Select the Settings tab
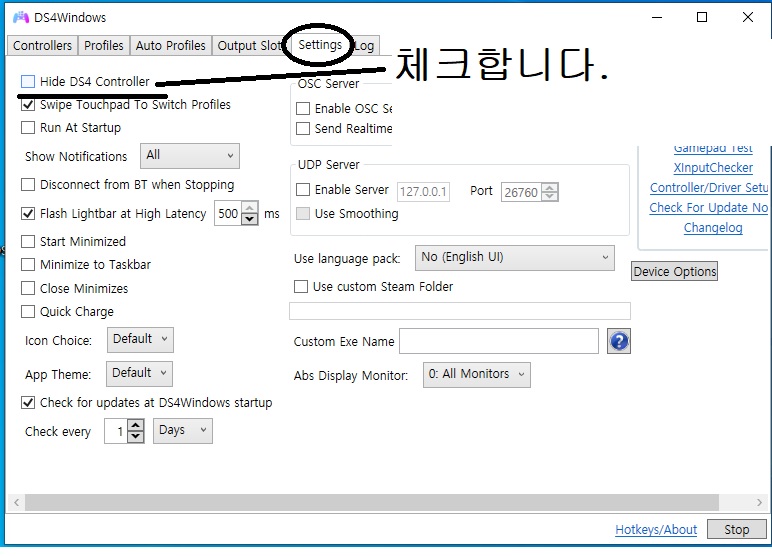772x556 pixels. coord(320,45)
